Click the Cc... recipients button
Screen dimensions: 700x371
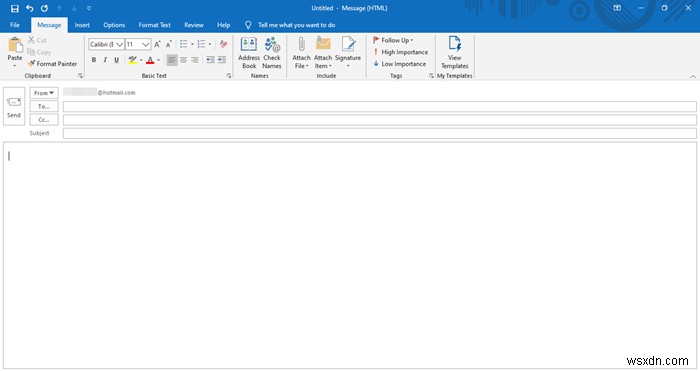pyautogui.click(x=44, y=120)
